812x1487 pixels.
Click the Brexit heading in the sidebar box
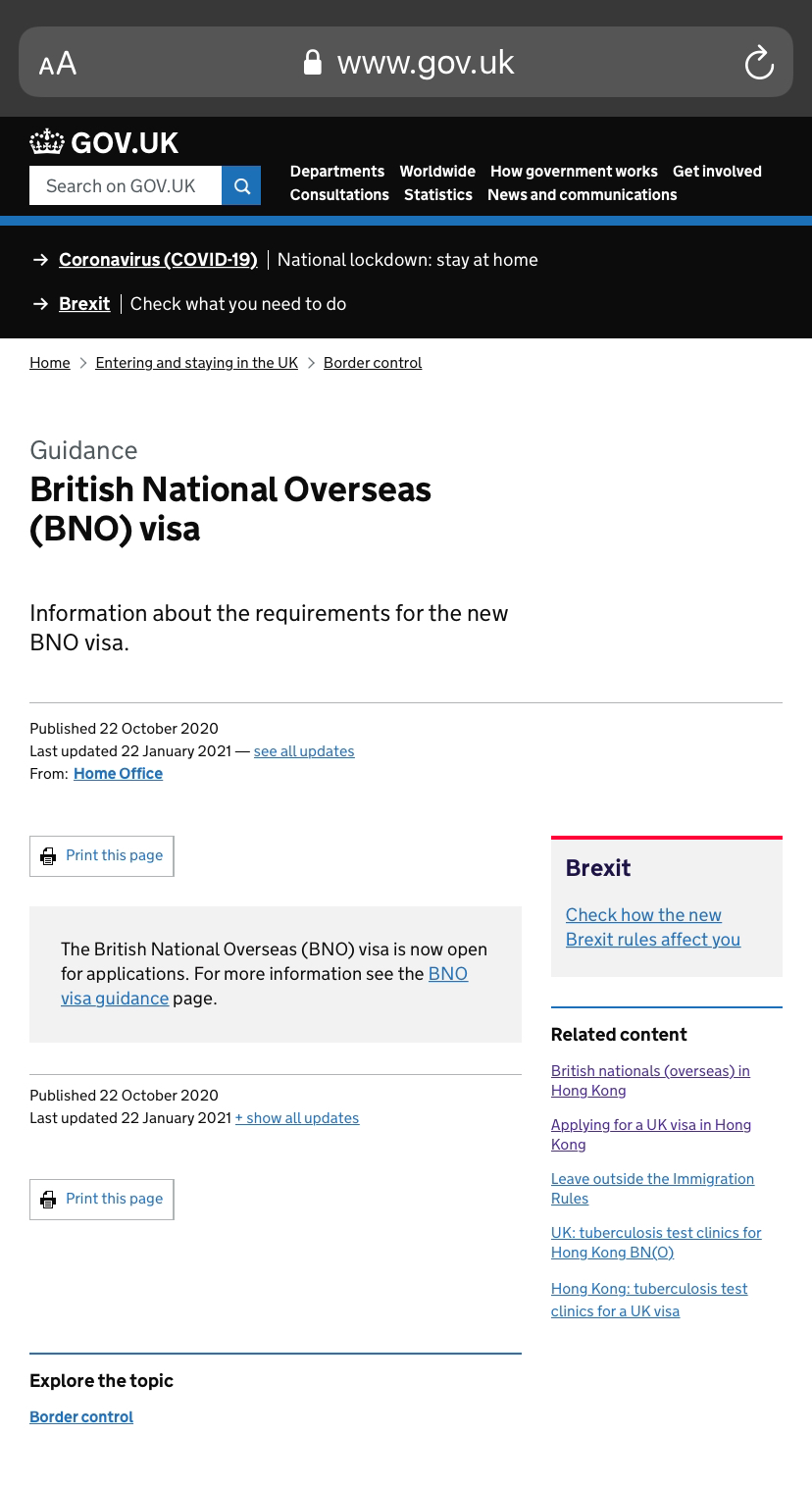click(598, 868)
